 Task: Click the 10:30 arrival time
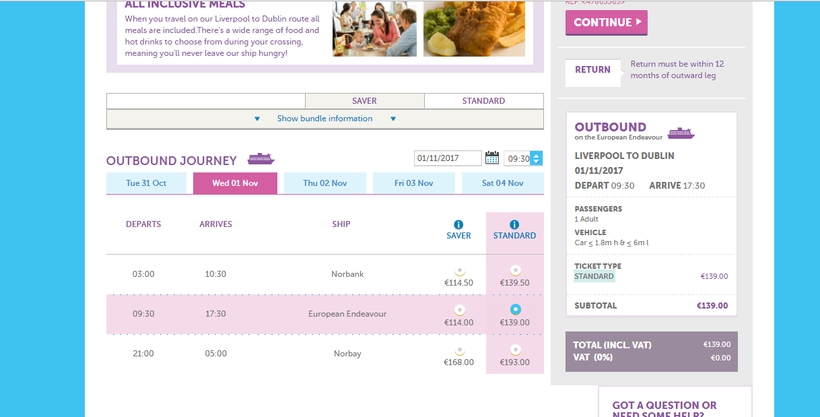click(x=215, y=274)
